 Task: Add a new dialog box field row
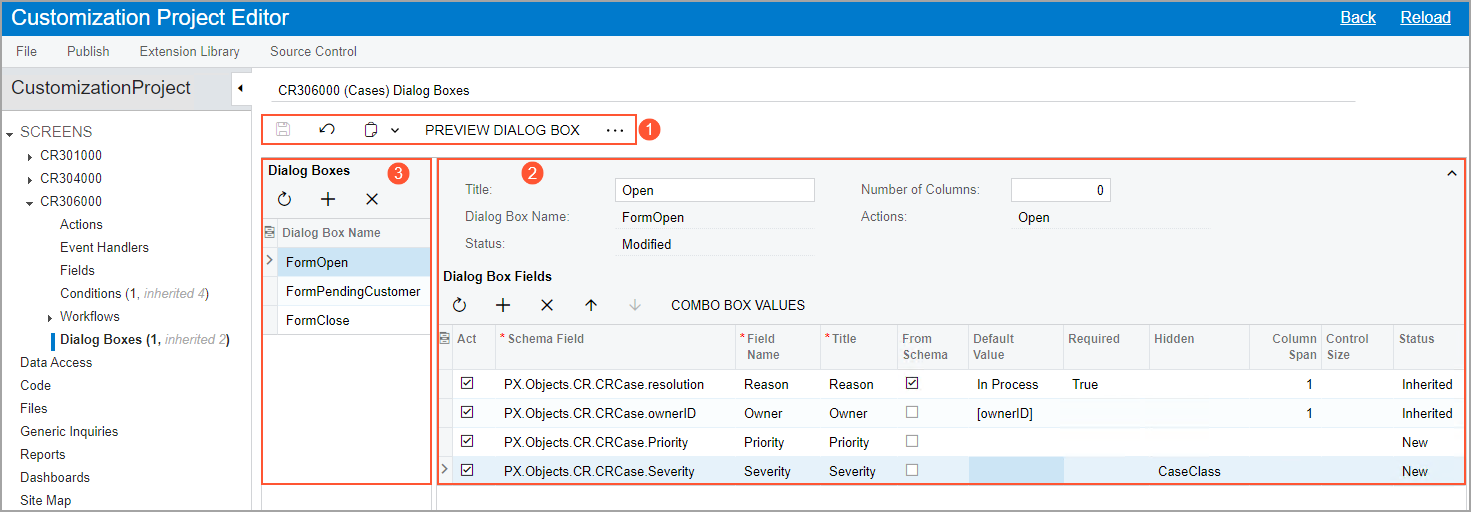503,305
